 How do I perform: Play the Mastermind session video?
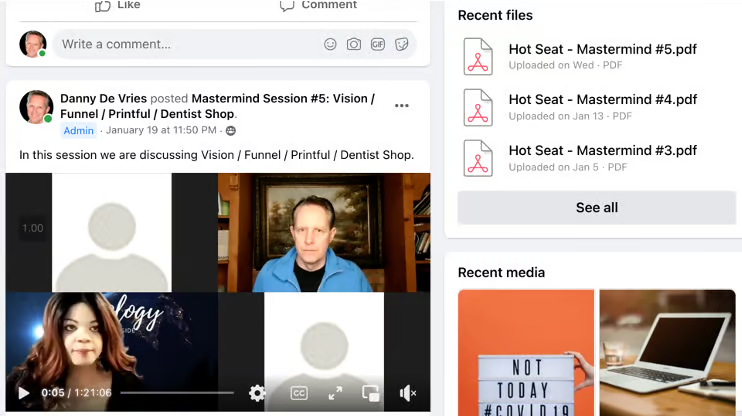point(23,393)
